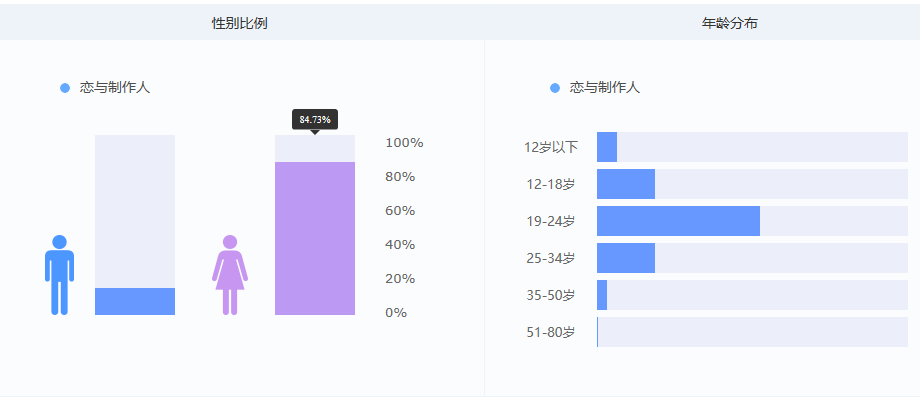The height and width of the screenshot is (397, 920).
Task: Select the 年龄分布 header tab
Action: tap(730, 23)
